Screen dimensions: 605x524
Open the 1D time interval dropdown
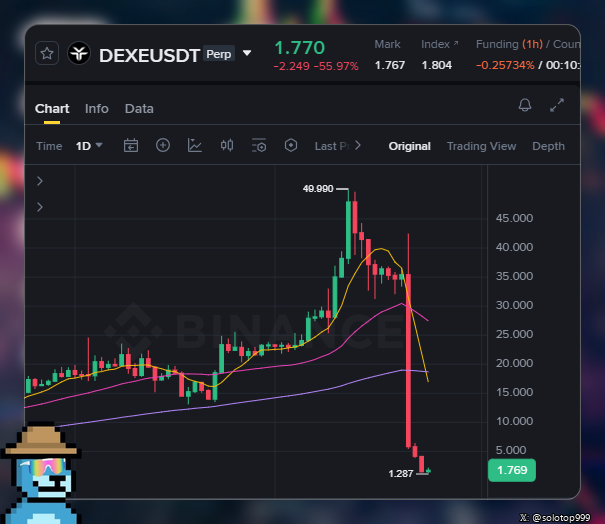pyautogui.click(x=89, y=146)
